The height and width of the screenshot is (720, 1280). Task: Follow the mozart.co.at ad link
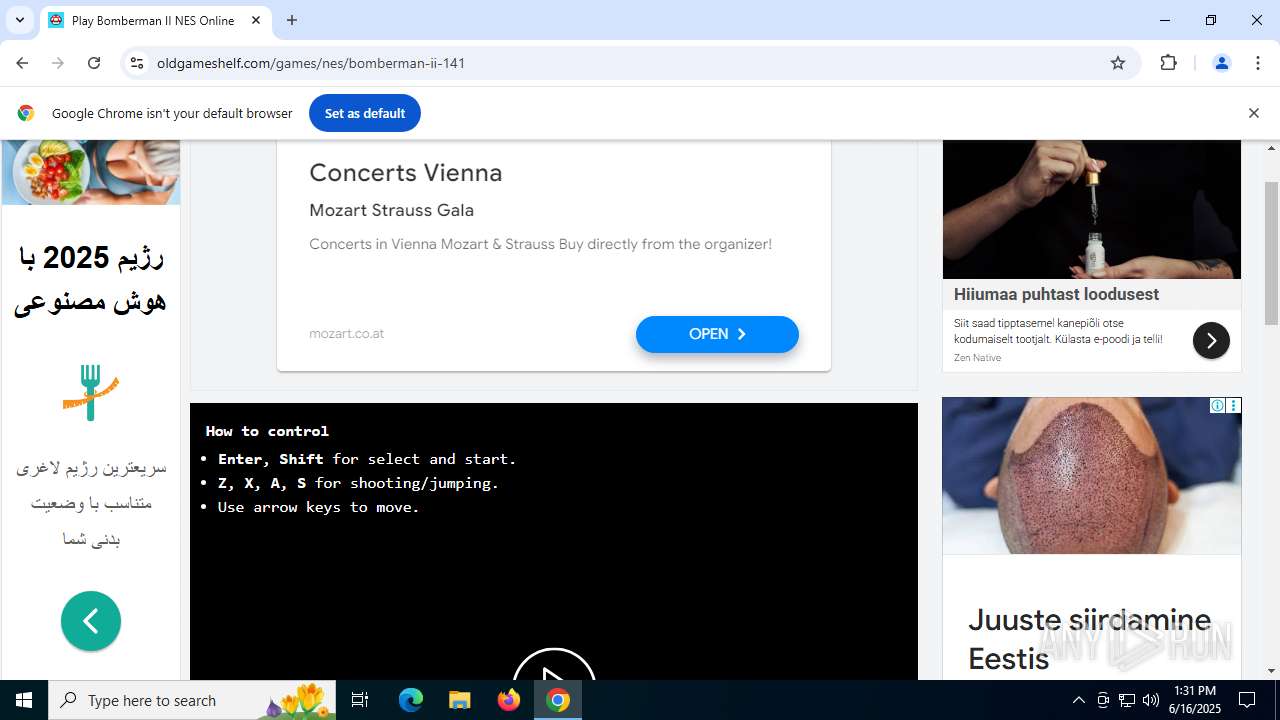click(346, 334)
